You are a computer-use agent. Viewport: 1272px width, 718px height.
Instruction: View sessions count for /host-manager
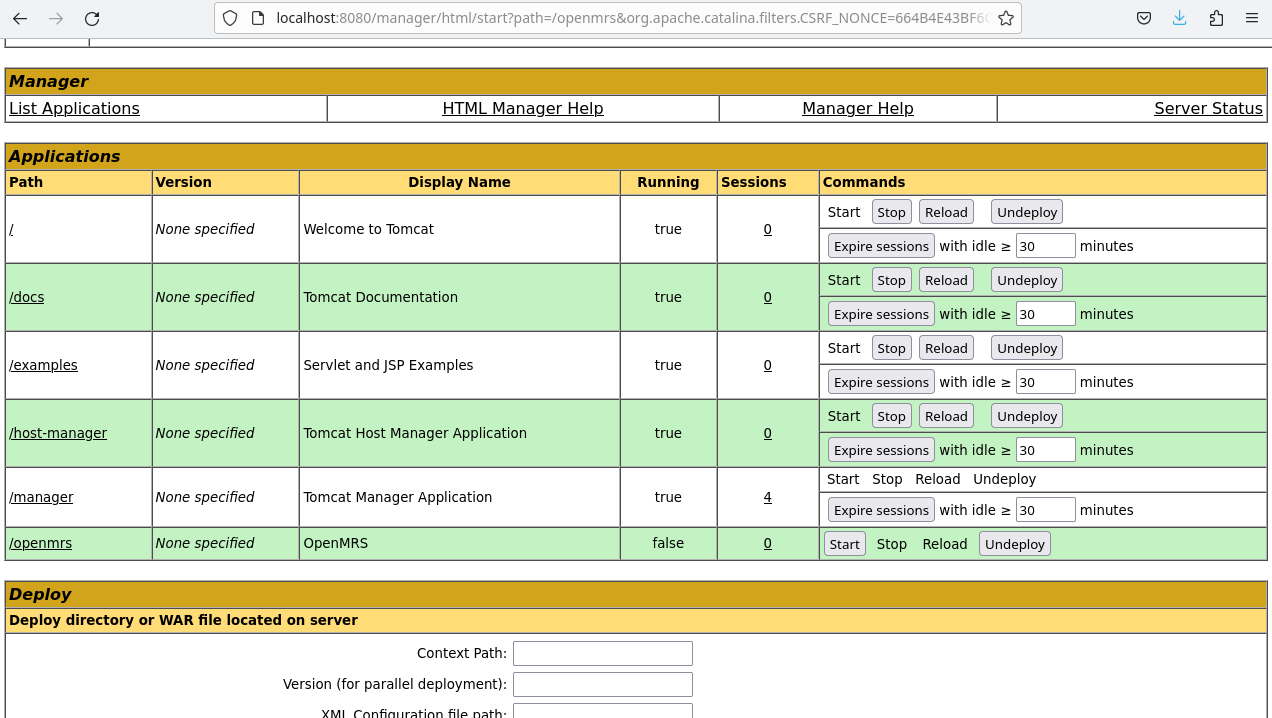768,433
